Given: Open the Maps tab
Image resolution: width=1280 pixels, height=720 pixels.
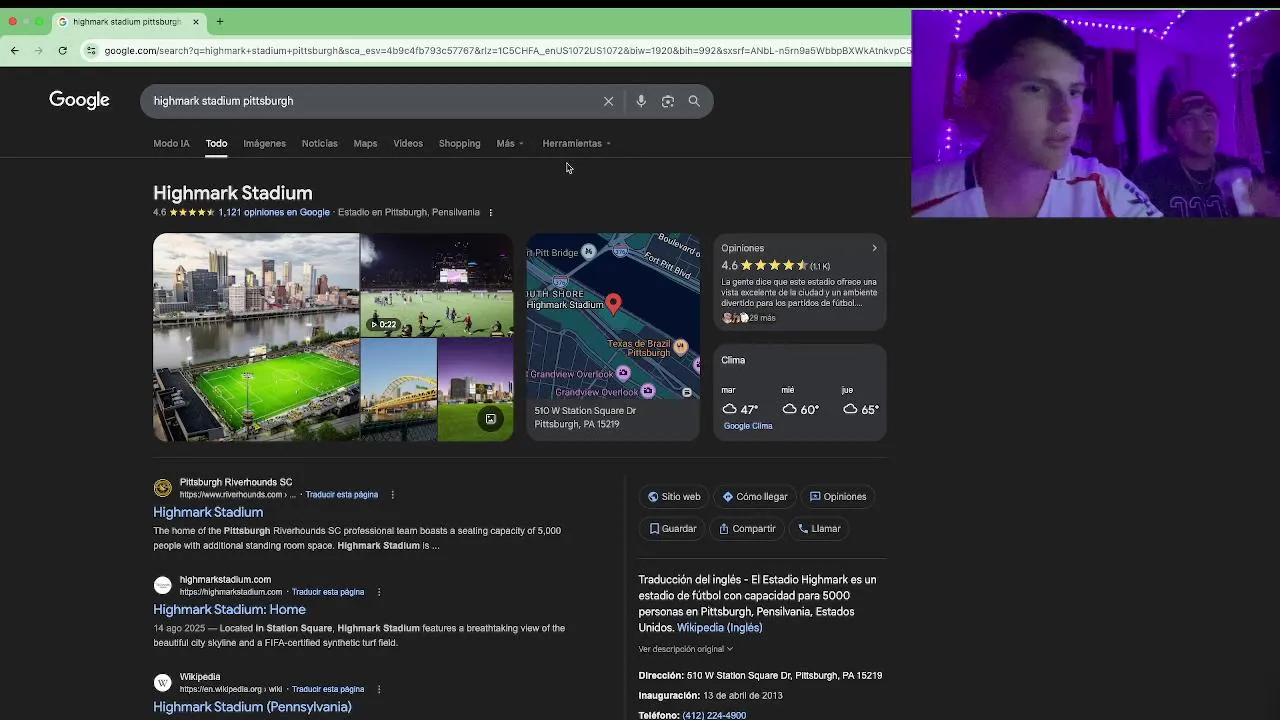Looking at the screenshot, I should coord(365,143).
